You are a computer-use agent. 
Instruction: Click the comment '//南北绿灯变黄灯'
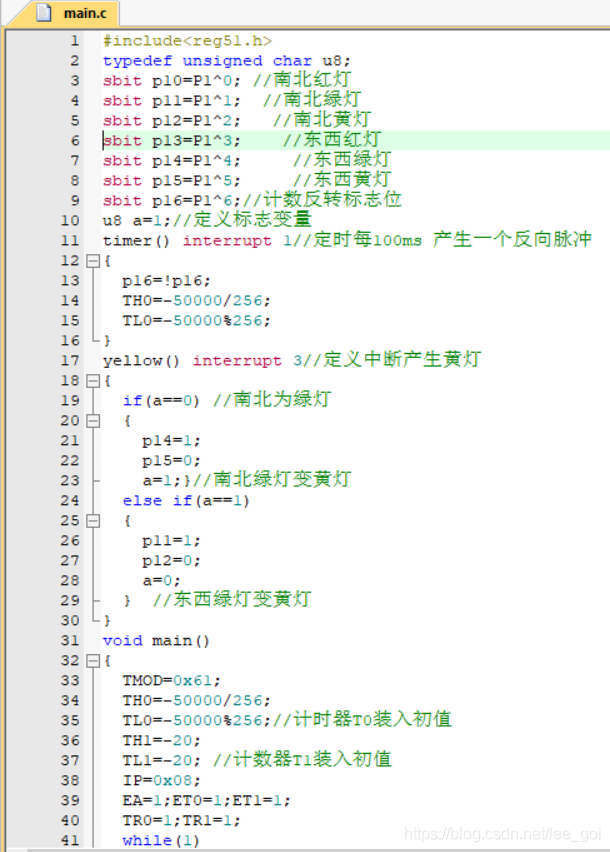272,480
